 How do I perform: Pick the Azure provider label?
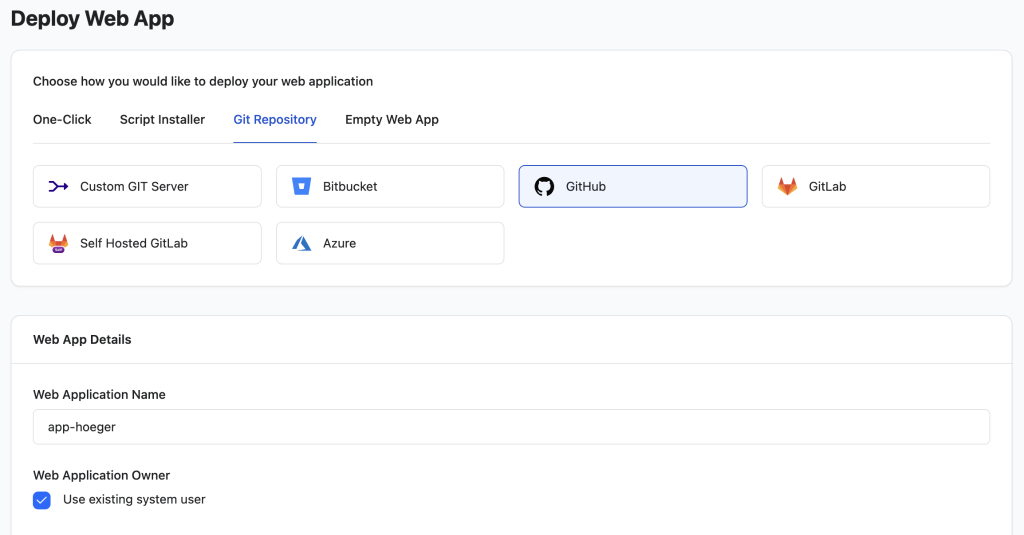340,243
